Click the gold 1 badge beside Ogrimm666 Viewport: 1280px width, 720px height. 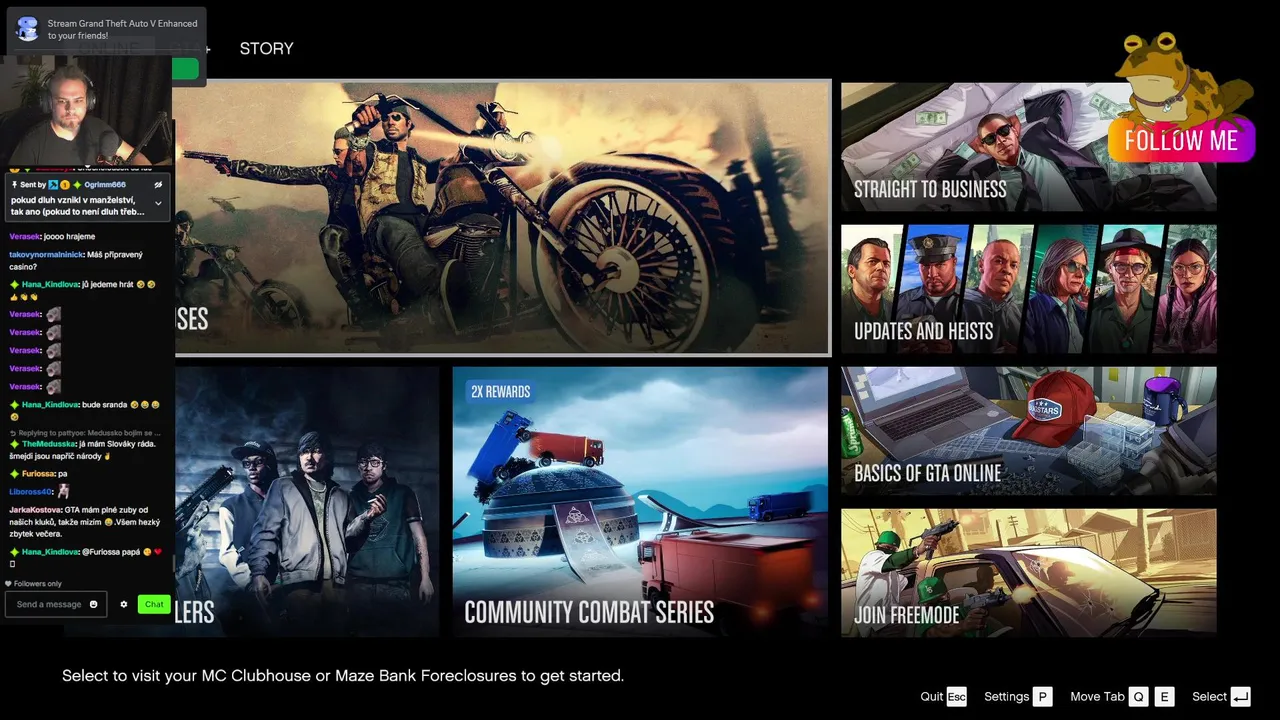tap(65, 185)
